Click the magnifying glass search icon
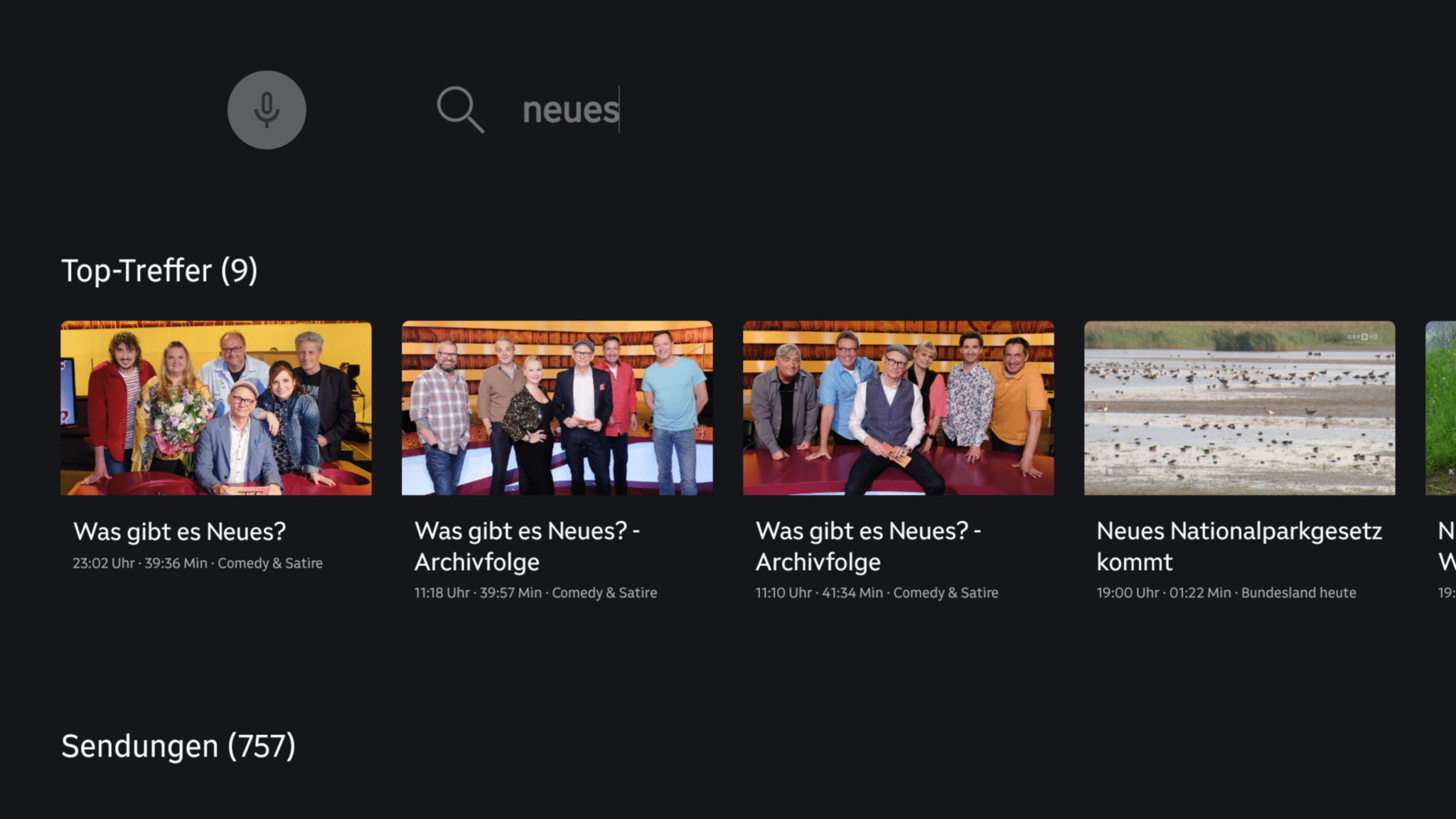The width and height of the screenshot is (1456, 819). point(460,110)
